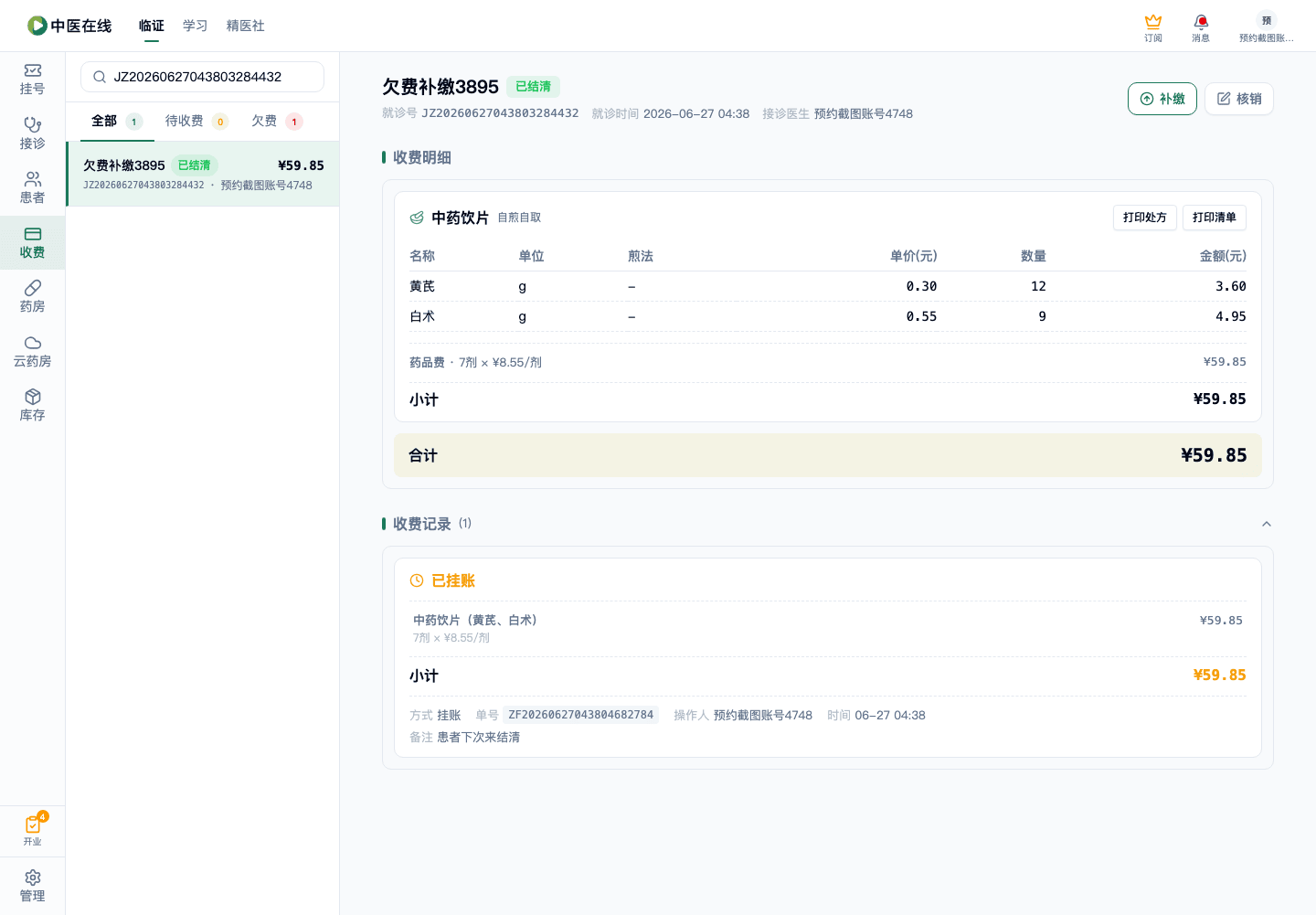This screenshot has width=1316, height=915.
Task: Click the 核销 button
Action: click(x=1239, y=99)
